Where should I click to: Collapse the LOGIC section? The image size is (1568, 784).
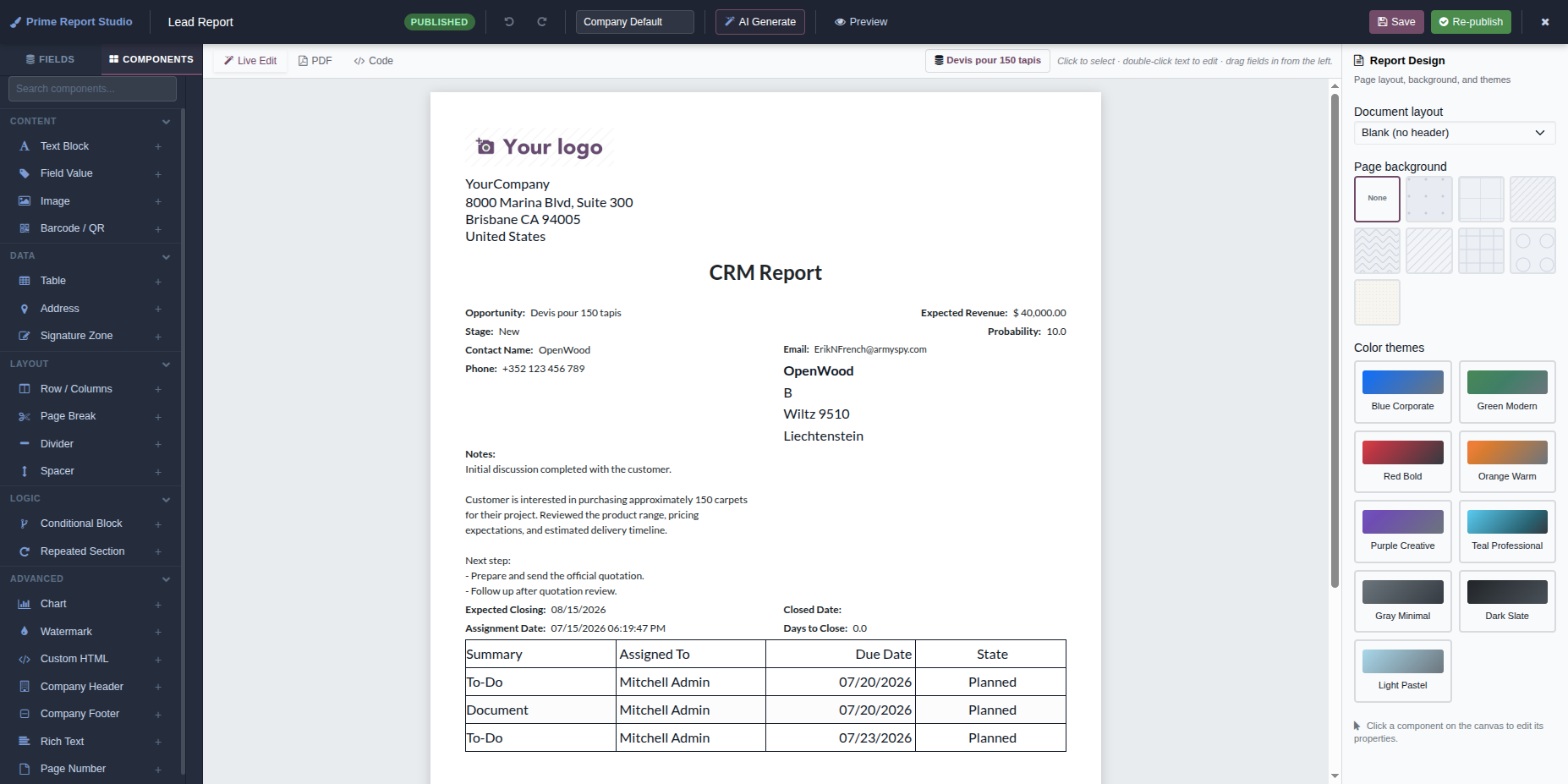[166, 499]
